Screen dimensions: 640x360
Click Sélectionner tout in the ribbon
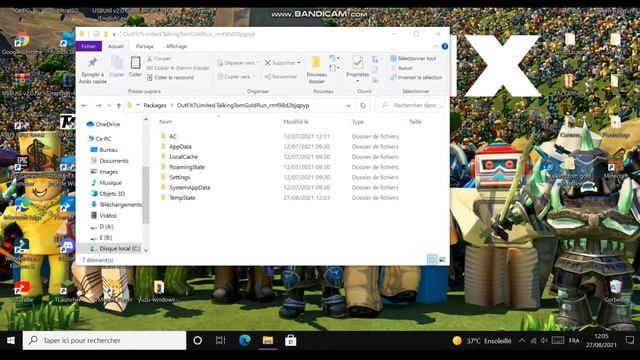pos(413,58)
